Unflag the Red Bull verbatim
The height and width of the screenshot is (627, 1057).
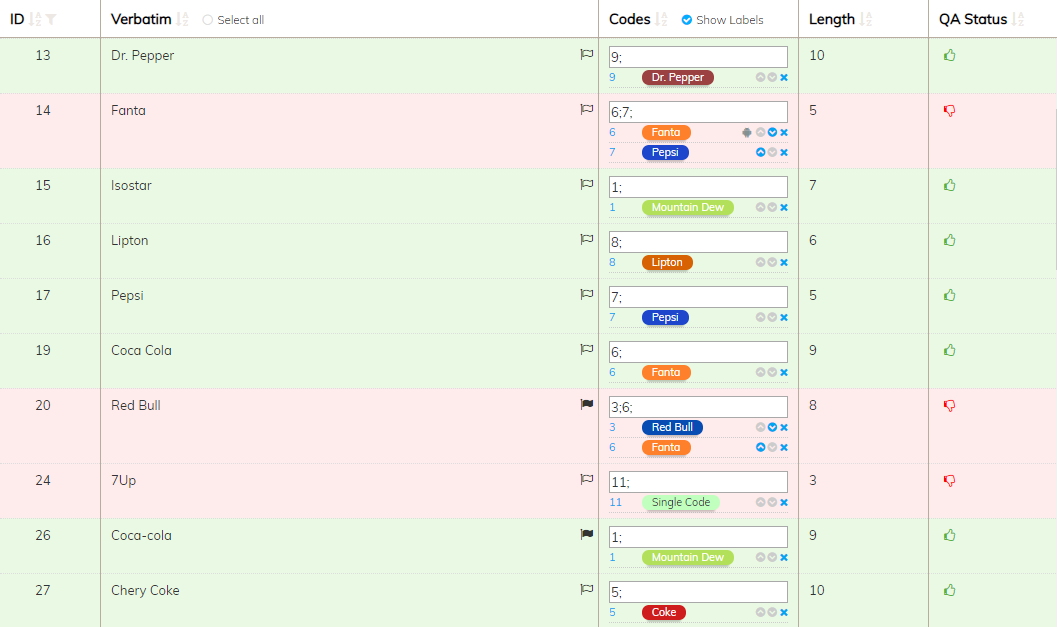[587, 405]
